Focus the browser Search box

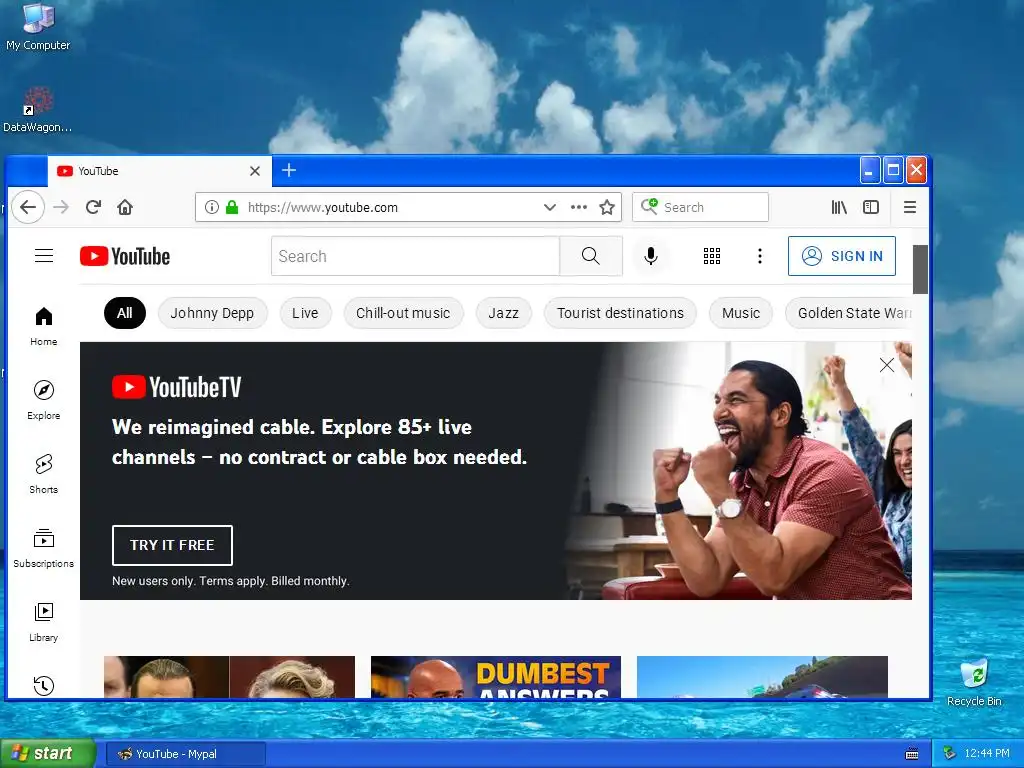pos(700,207)
